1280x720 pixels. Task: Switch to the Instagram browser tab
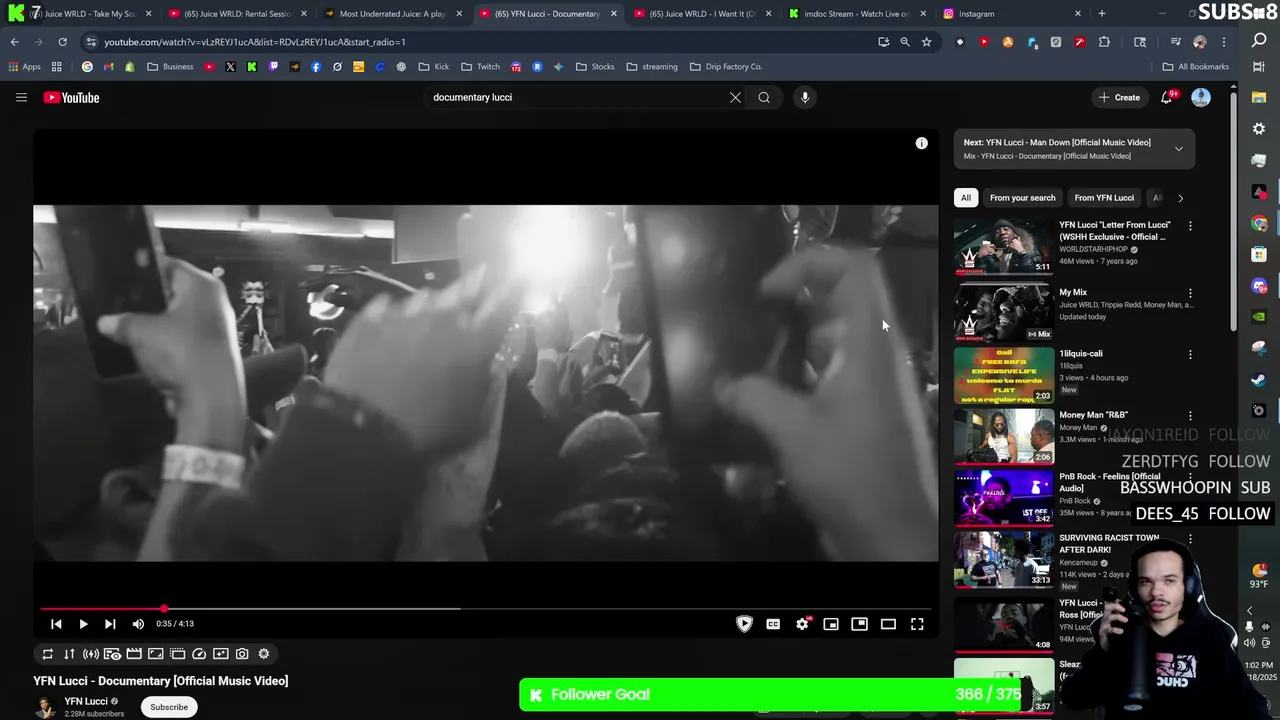point(1012,14)
